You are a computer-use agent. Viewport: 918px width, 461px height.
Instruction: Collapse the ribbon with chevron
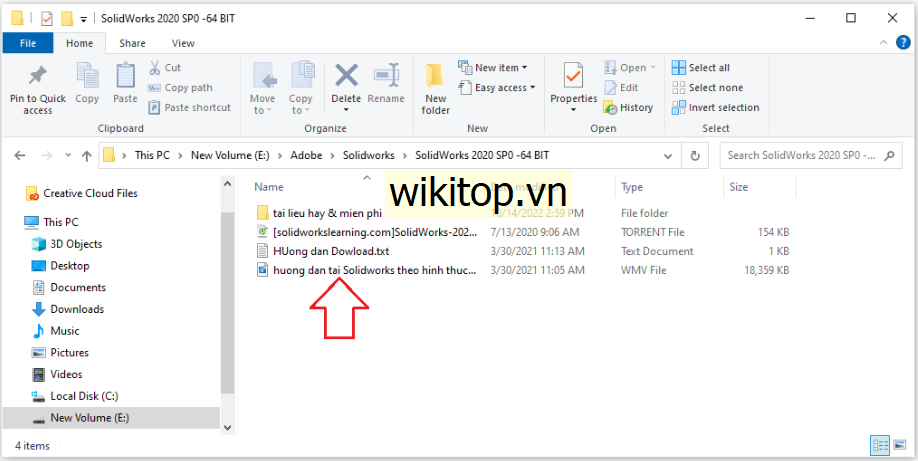click(882, 43)
